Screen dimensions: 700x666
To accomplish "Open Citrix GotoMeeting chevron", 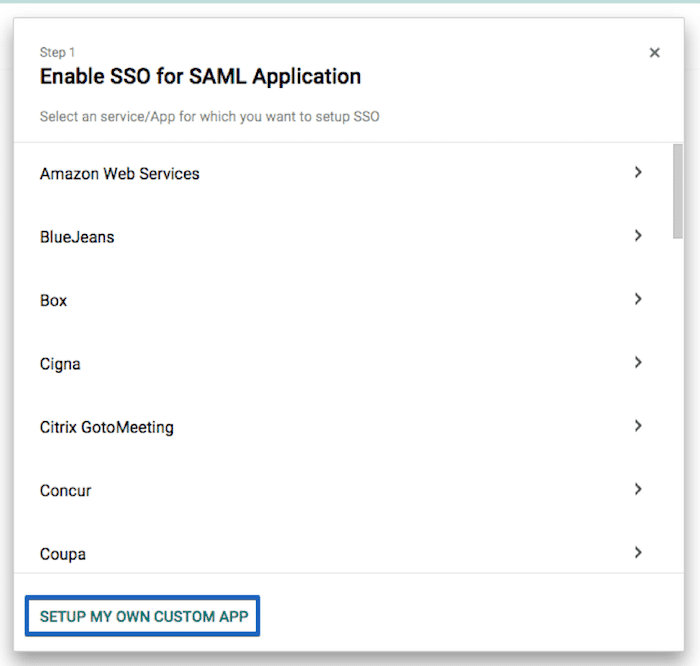I will (x=638, y=426).
